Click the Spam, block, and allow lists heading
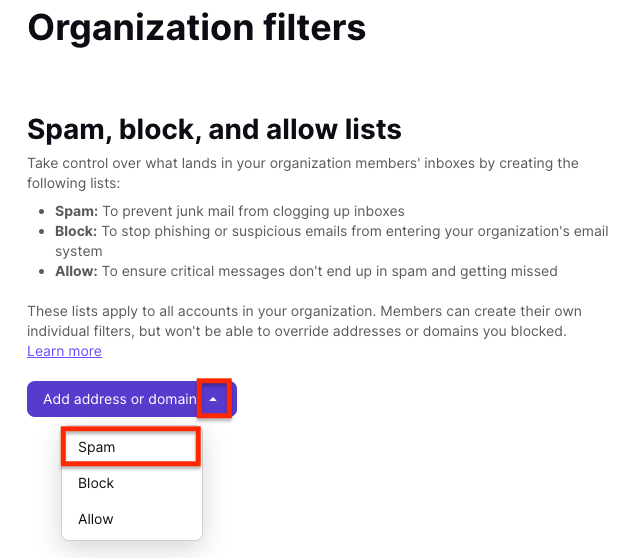This screenshot has height=558, width=631. (214, 130)
